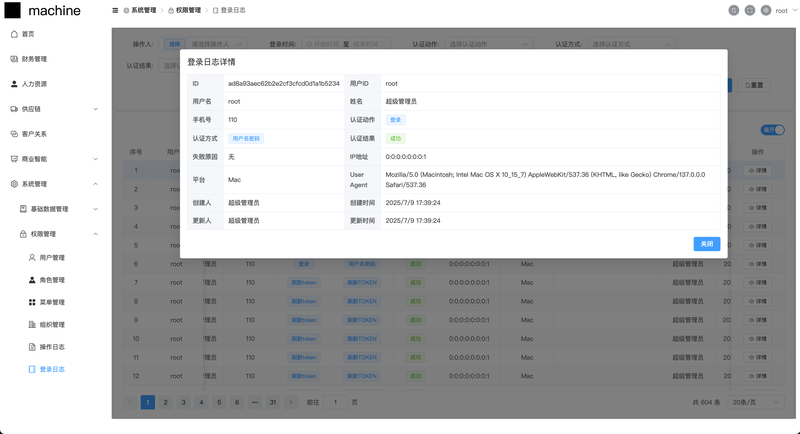Click the Mozilla/5.0 User Agent text
Image resolution: width=800 pixels, height=434 pixels.
pyautogui.click(x=545, y=180)
